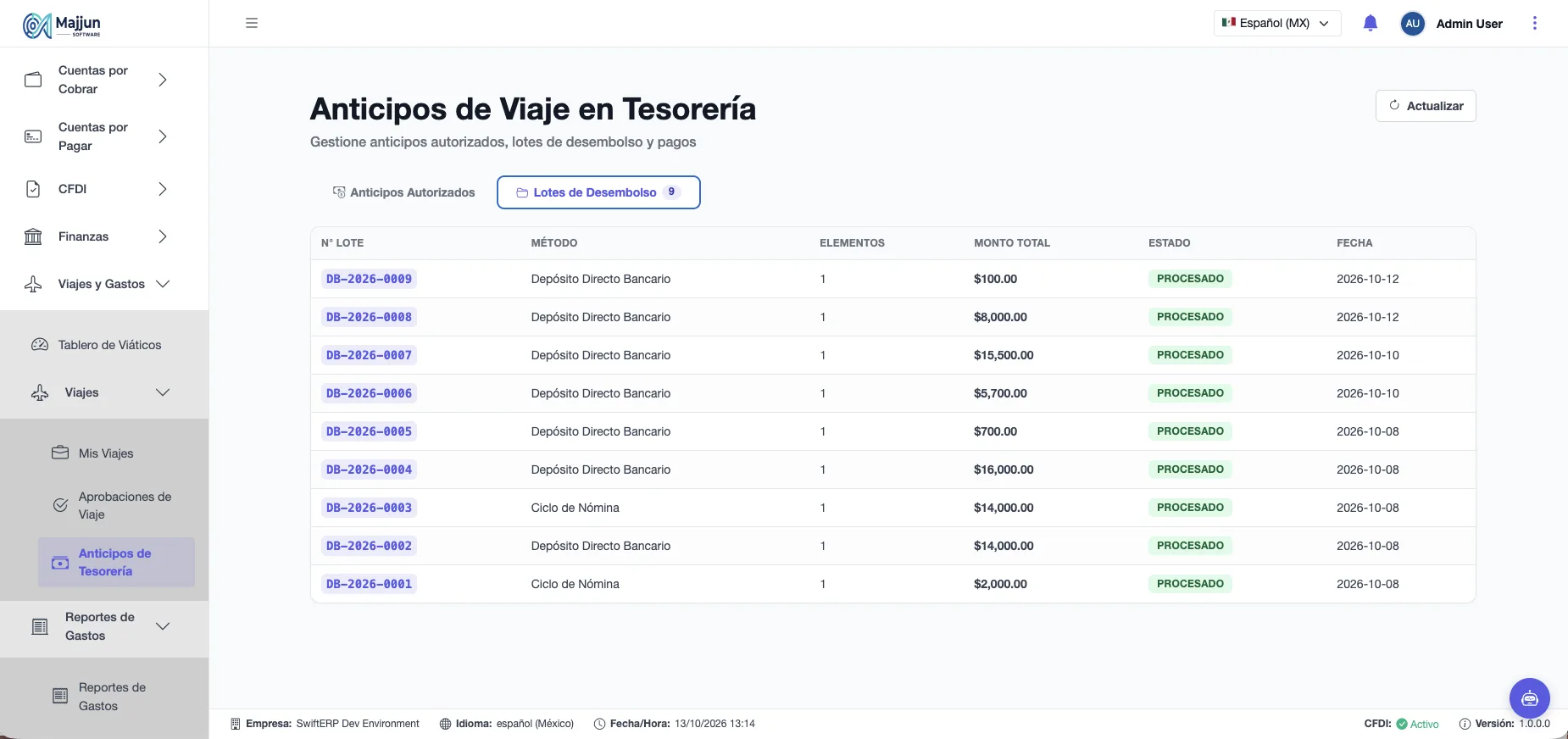Click the MONTO TOTAL column header
This screenshot has width=1568, height=739.
click(1012, 243)
